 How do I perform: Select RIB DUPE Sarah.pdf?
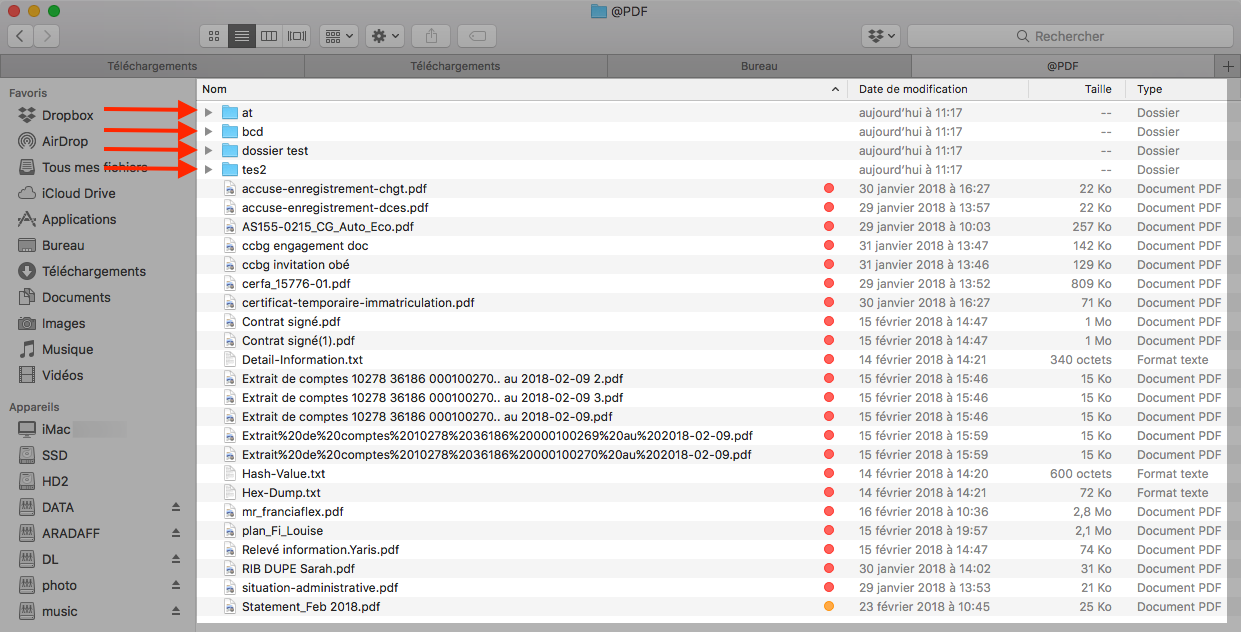click(x=298, y=569)
